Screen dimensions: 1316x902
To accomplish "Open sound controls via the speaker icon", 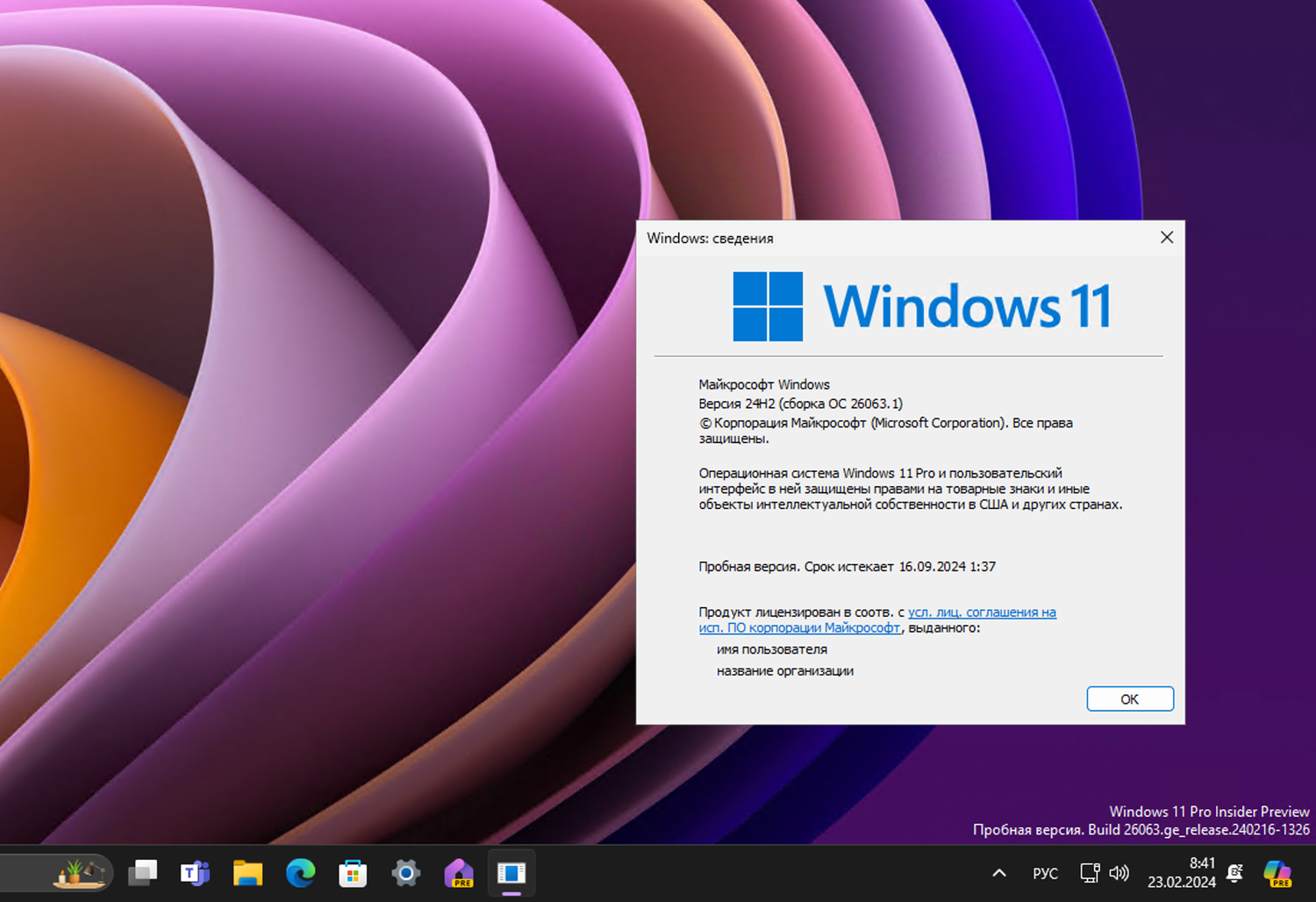I will (x=1119, y=873).
